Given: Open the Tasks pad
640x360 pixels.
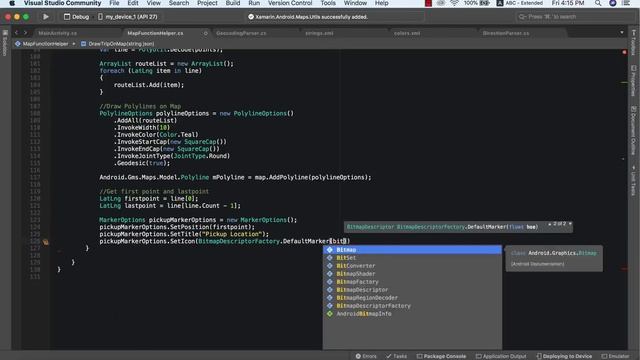Looking at the screenshot, I should pyautogui.click(x=396, y=356).
